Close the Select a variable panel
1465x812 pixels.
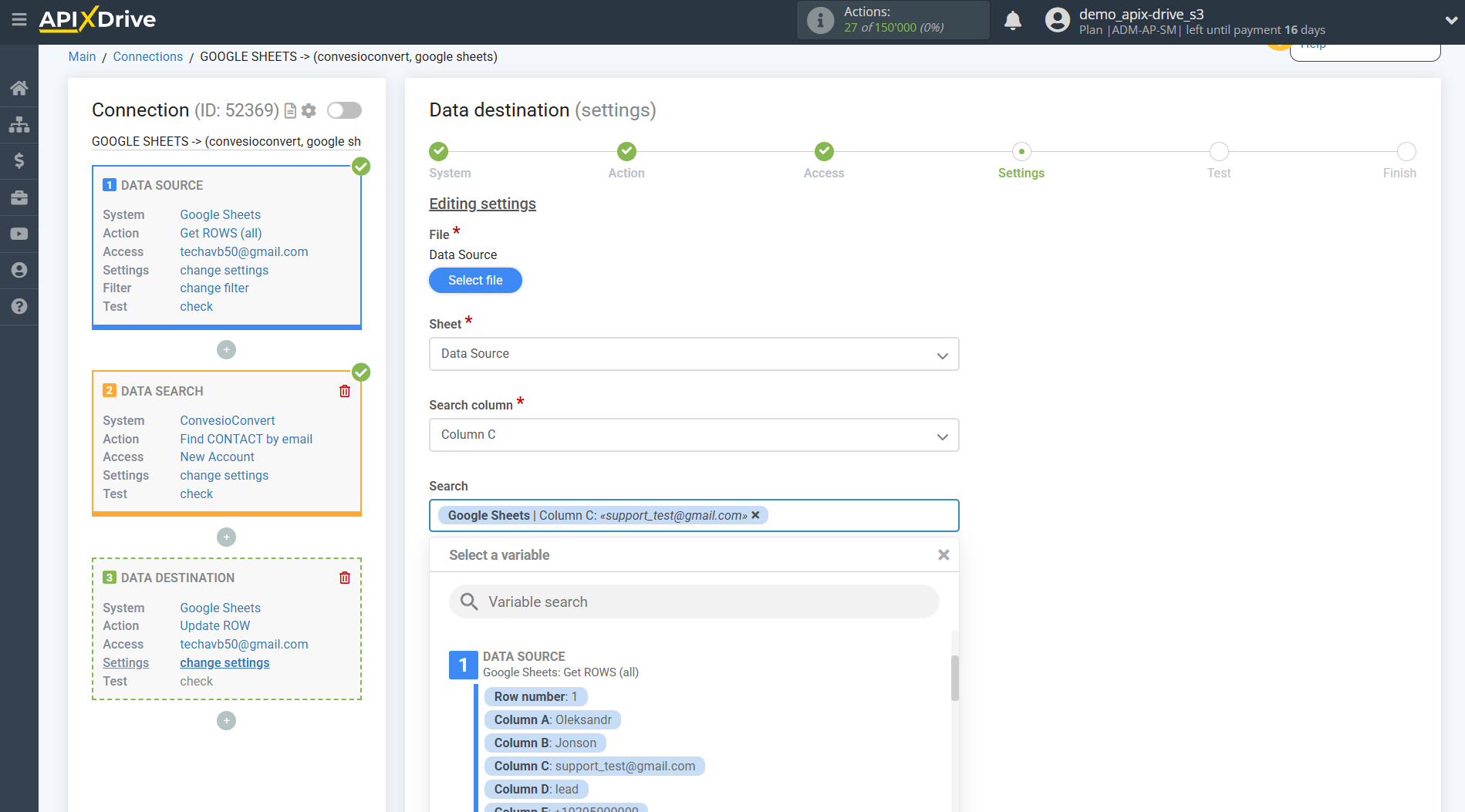(943, 555)
